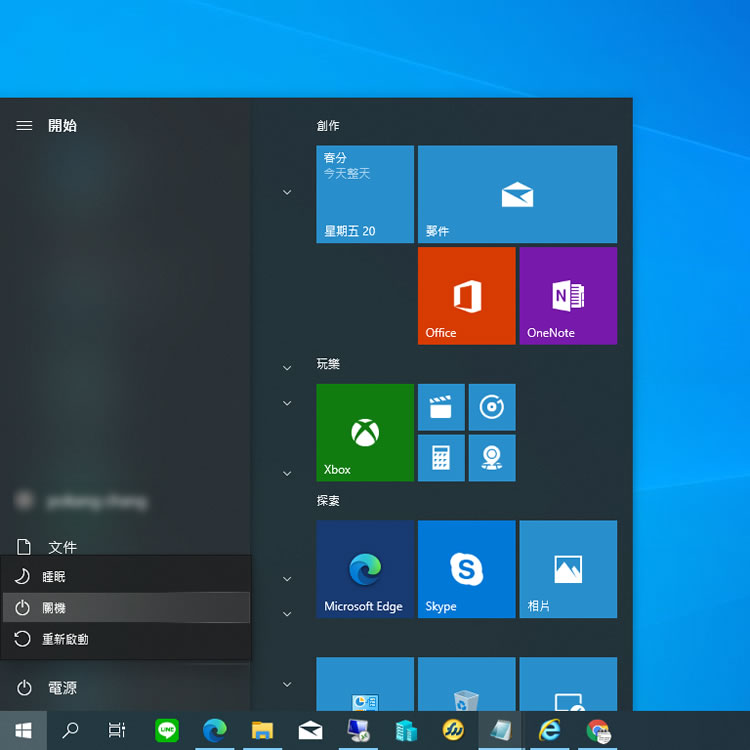Open the 郵件 Mail tile
Image resolution: width=750 pixels, height=750 pixels.
[517, 194]
